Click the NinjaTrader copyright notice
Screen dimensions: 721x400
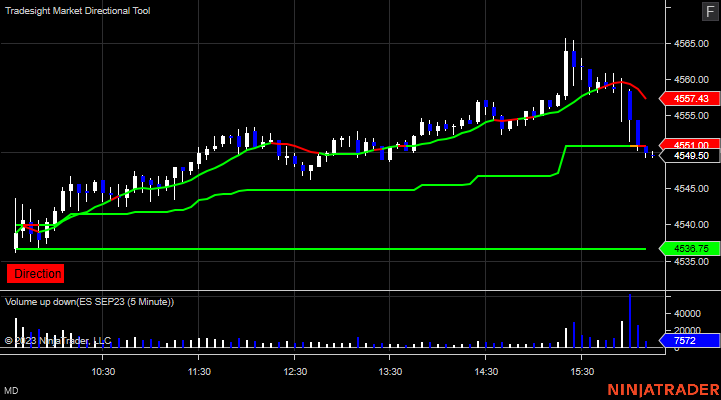[x=57, y=341]
